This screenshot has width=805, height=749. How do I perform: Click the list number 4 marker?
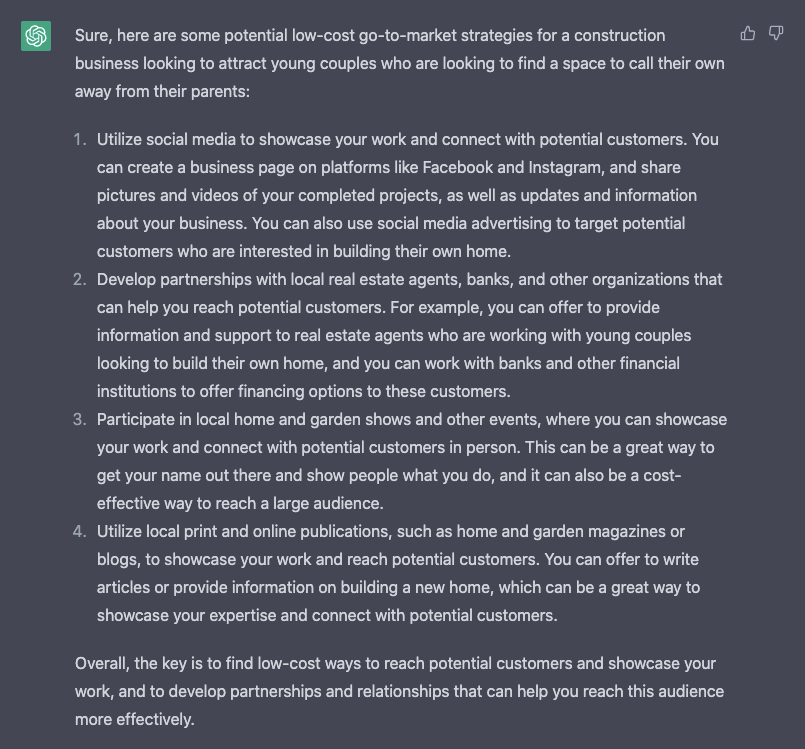point(80,531)
